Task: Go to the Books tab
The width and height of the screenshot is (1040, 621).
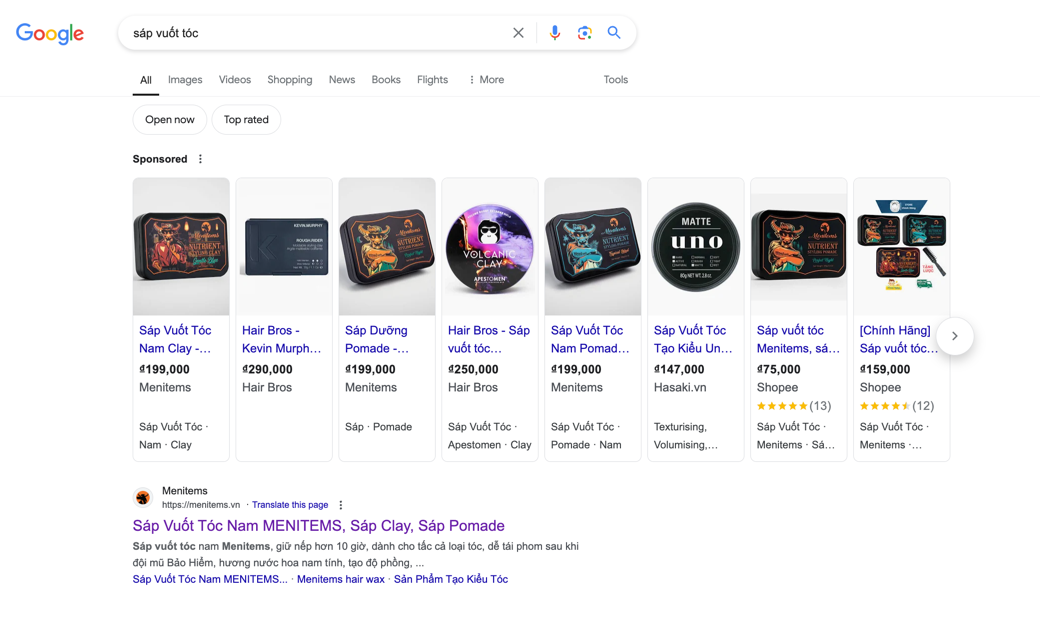Action: (x=386, y=80)
